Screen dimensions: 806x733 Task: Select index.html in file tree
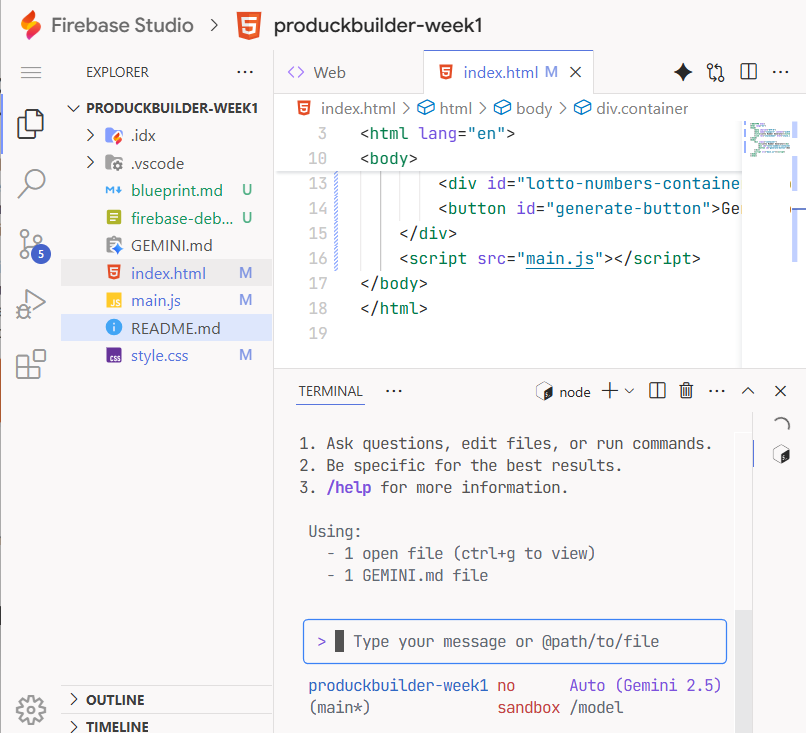click(x=167, y=273)
